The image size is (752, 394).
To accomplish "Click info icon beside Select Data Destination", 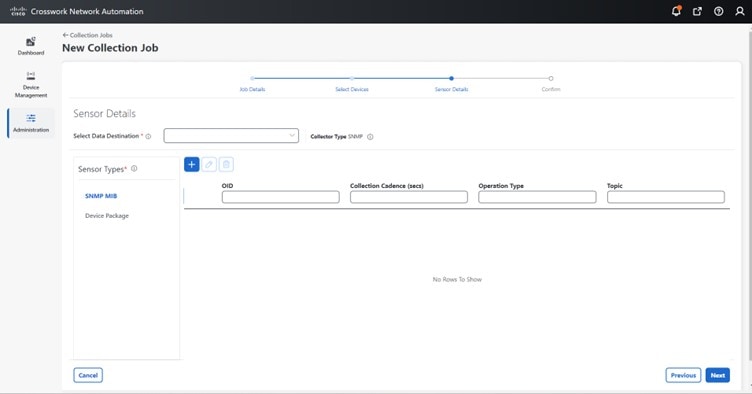I will click(x=148, y=137).
